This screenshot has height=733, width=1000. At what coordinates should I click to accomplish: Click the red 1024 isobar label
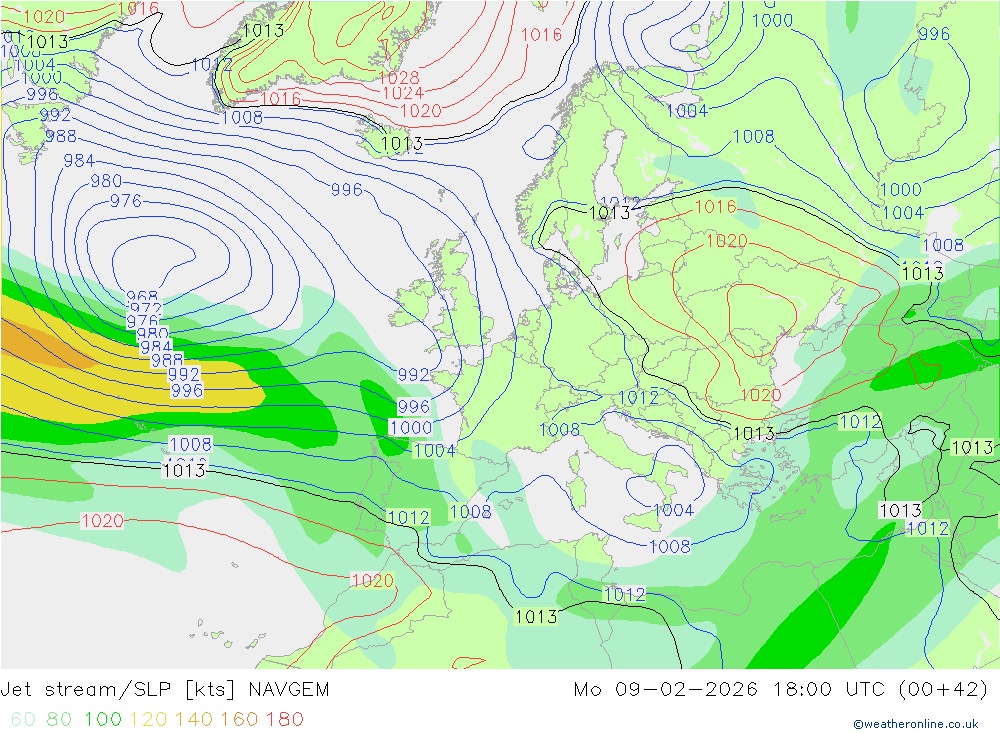(x=403, y=93)
